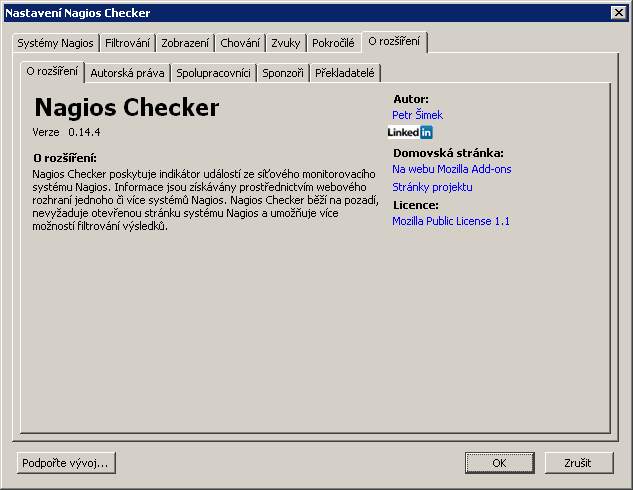Click the Autor: label
This screenshot has height=490, width=633.
(x=411, y=99)
